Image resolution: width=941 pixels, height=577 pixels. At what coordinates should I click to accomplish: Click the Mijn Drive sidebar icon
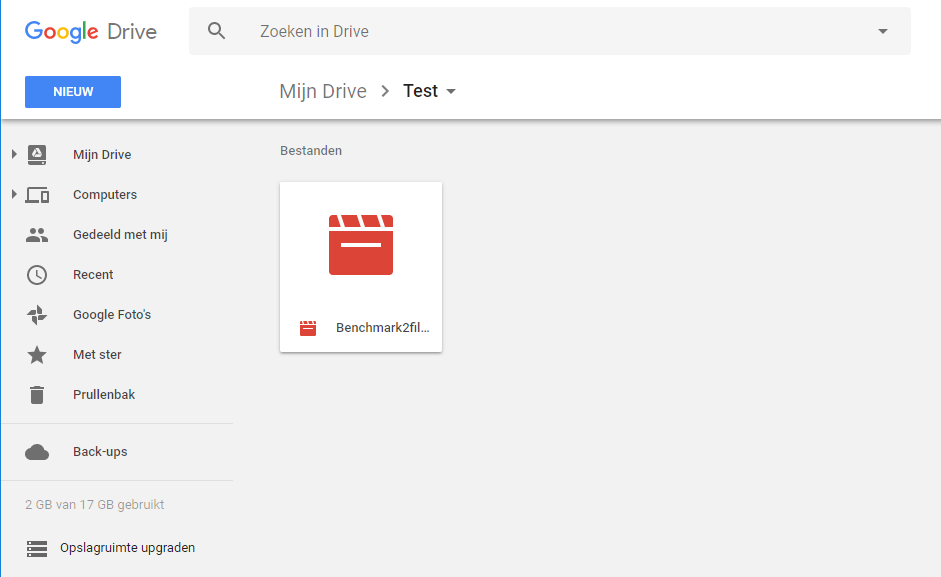(37, 154)
